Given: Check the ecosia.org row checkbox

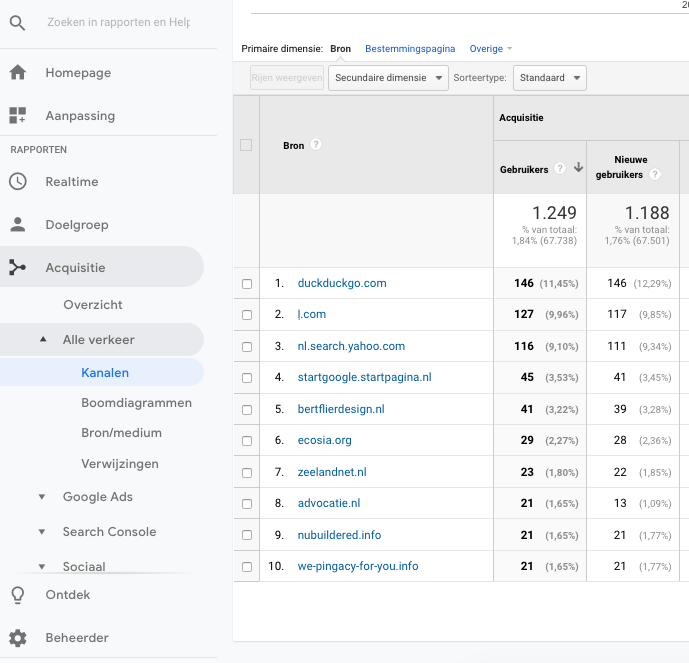Looking at the screenshot, I should click(x=247, y=441).
